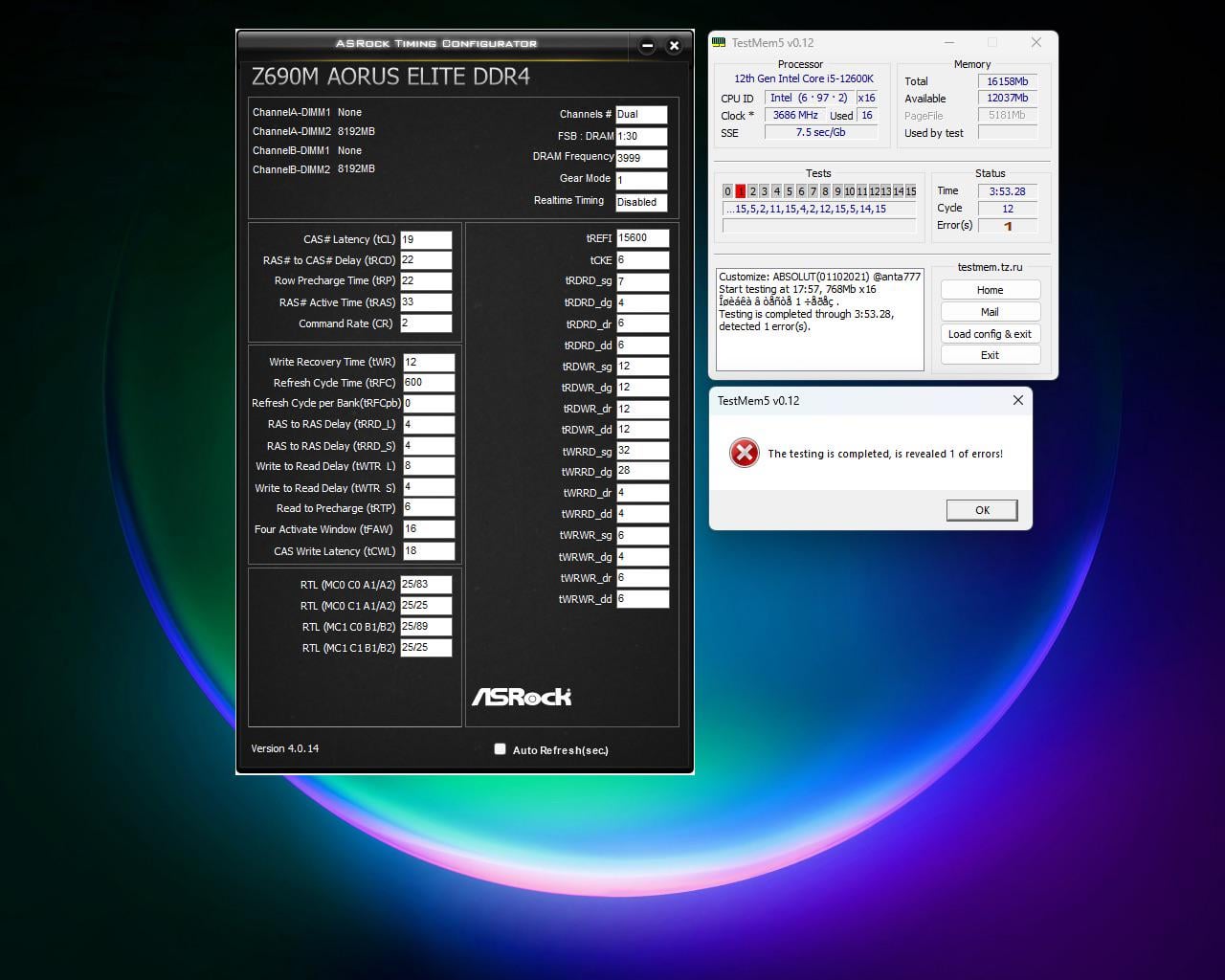1225x980 pixels.
Task: Click the tRDRD_dg value field
Action: pos(643,302)
